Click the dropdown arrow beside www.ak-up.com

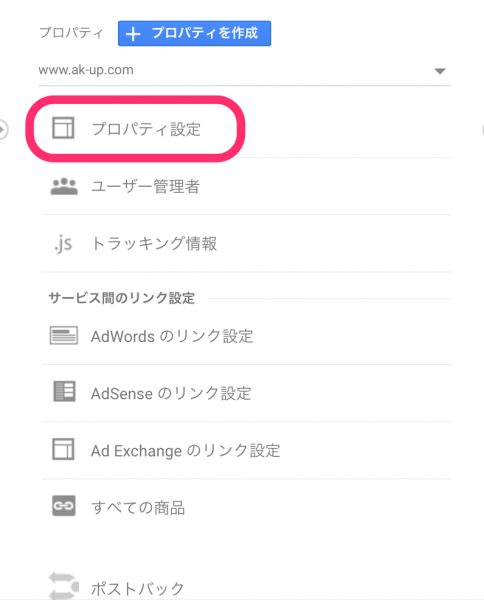(440, 71)
